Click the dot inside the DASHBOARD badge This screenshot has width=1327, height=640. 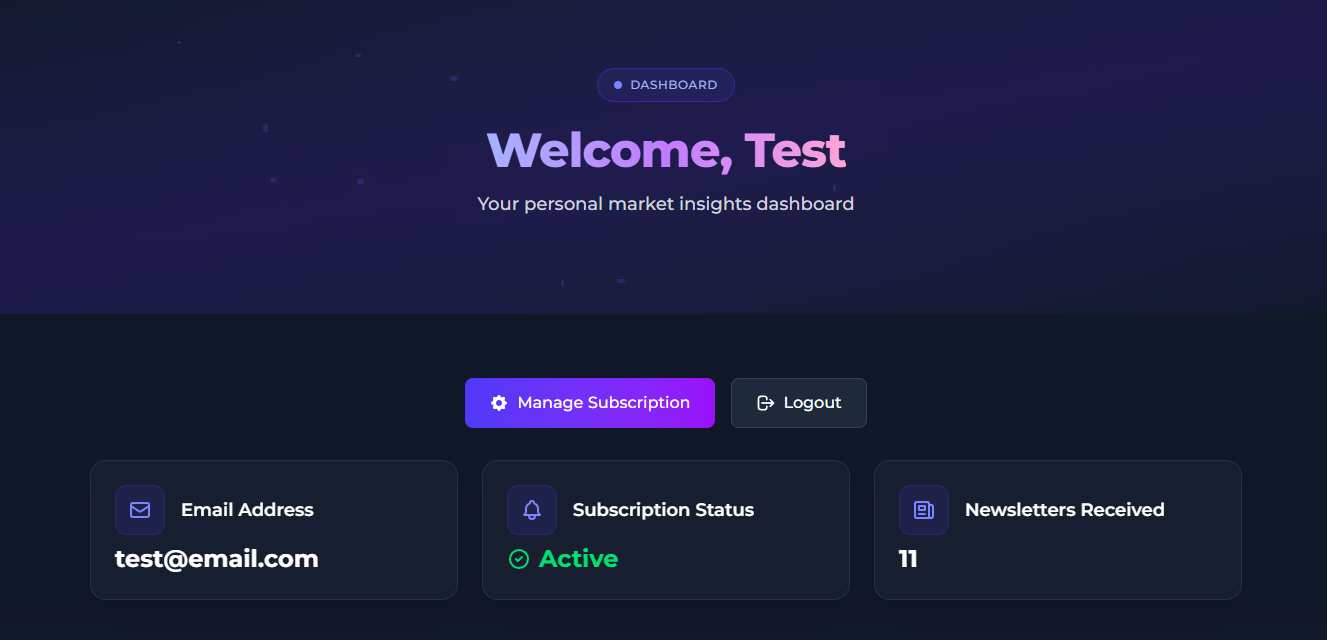coord(618,85)
